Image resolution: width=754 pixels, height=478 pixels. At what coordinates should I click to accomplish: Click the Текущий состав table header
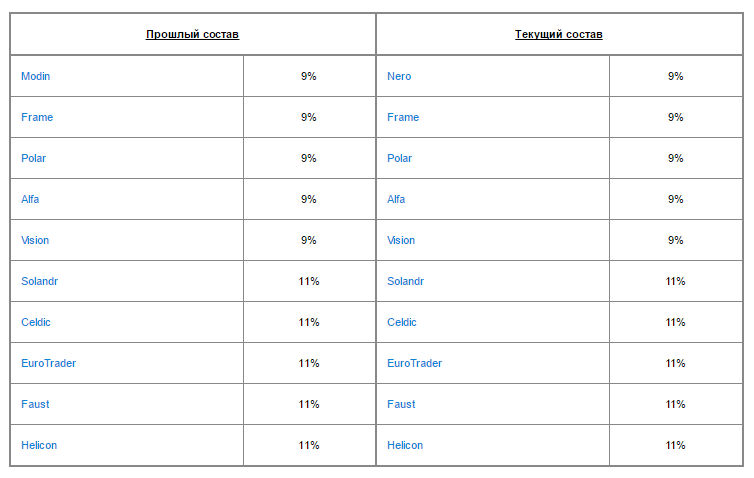(559, 34)
